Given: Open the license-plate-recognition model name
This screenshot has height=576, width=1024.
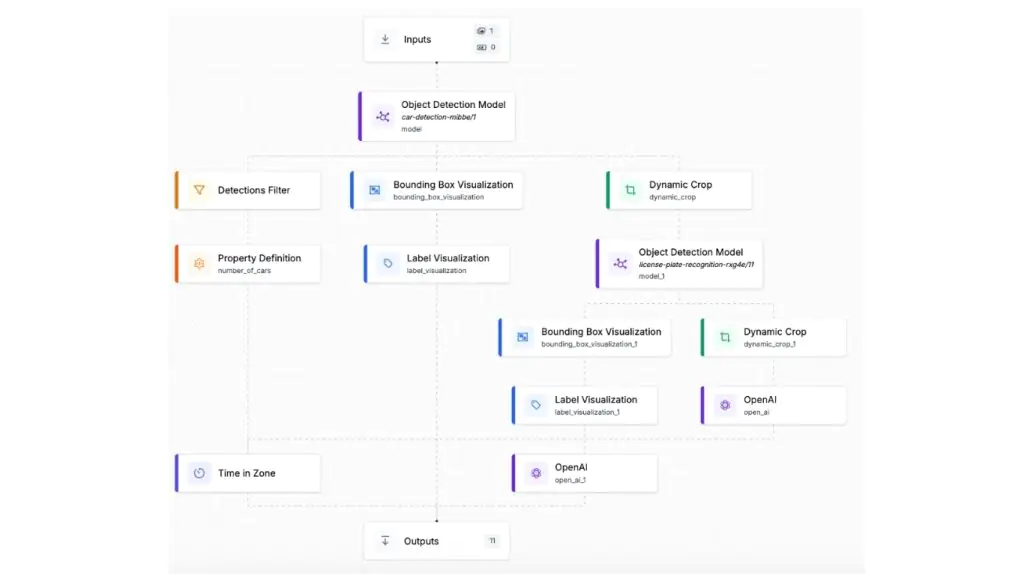Looking at the screenshot, I should click(695, 265).
